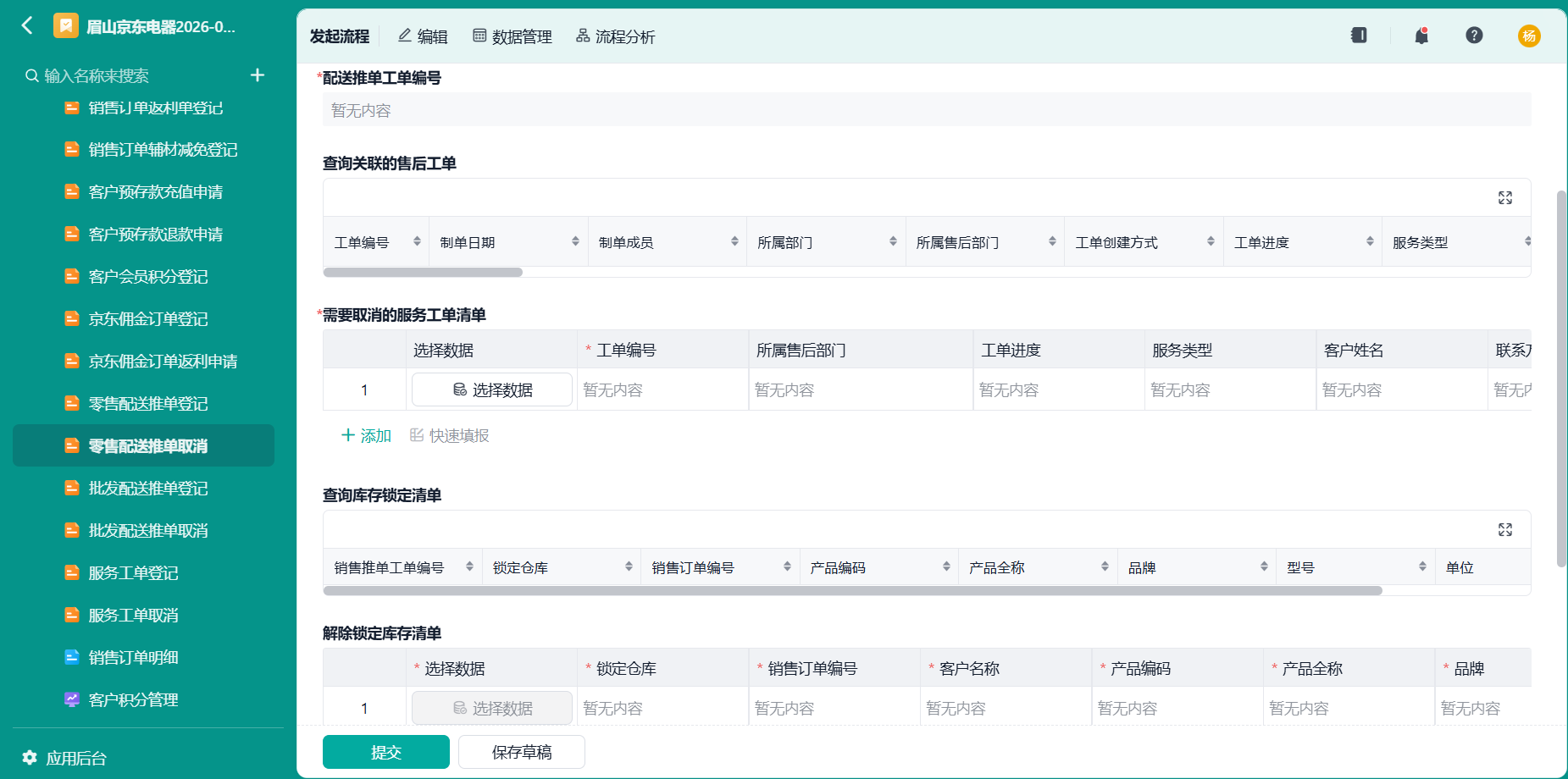Open the 编辑 tab
1568x779 pixels.
pyautogui.click(x=423, y=36)
